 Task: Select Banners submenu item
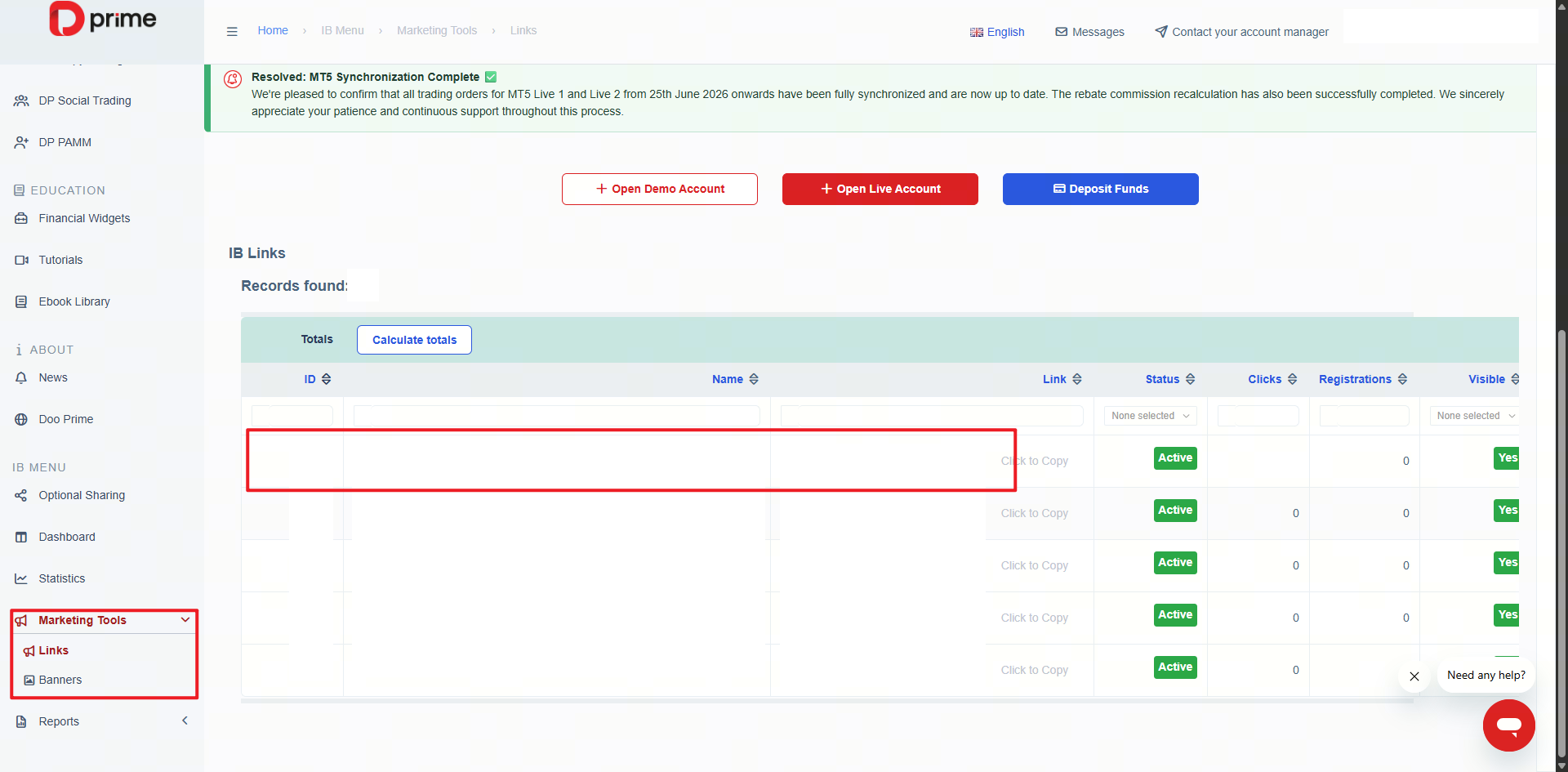[60, 680]
